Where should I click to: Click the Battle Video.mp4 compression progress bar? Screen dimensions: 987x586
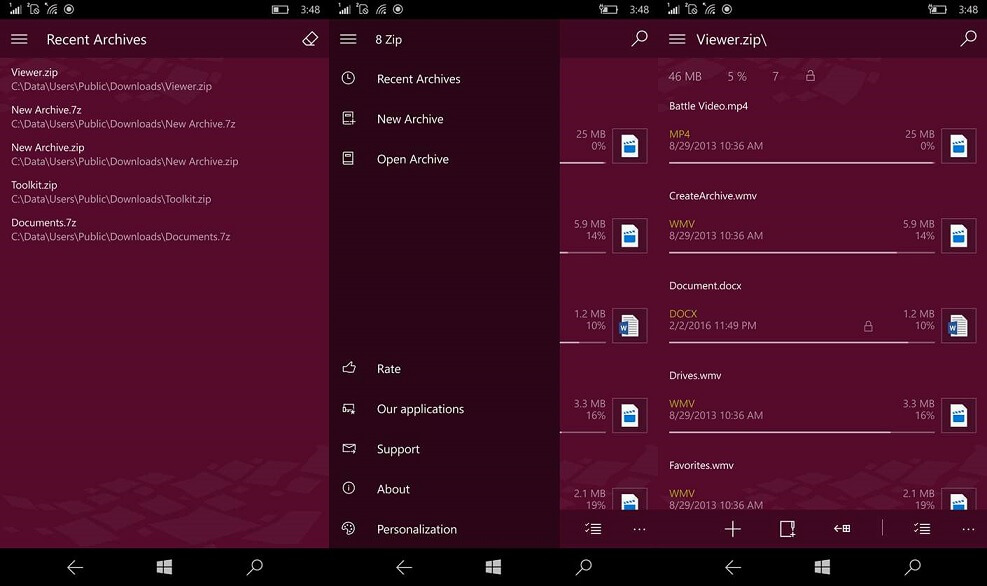coord(801,163)
